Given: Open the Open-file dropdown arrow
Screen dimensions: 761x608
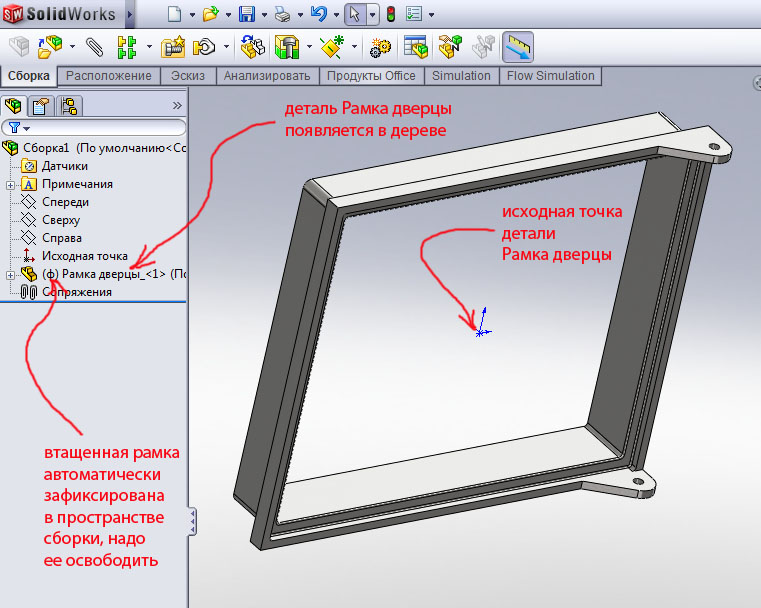Looking at the screenshot, I should (x=227, y=15).
